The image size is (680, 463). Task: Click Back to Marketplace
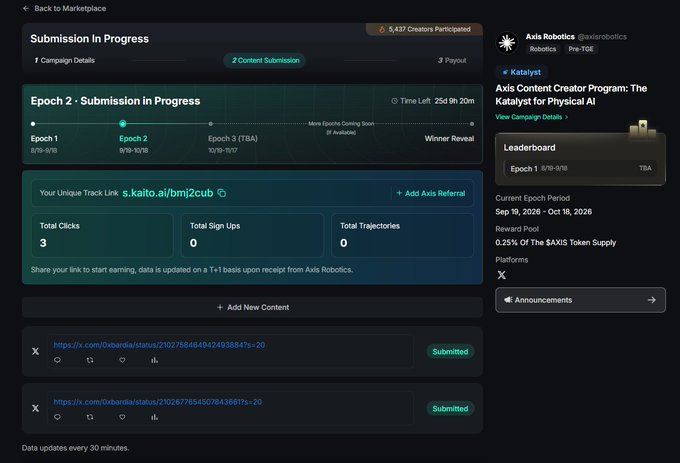(x=70, y=8)
